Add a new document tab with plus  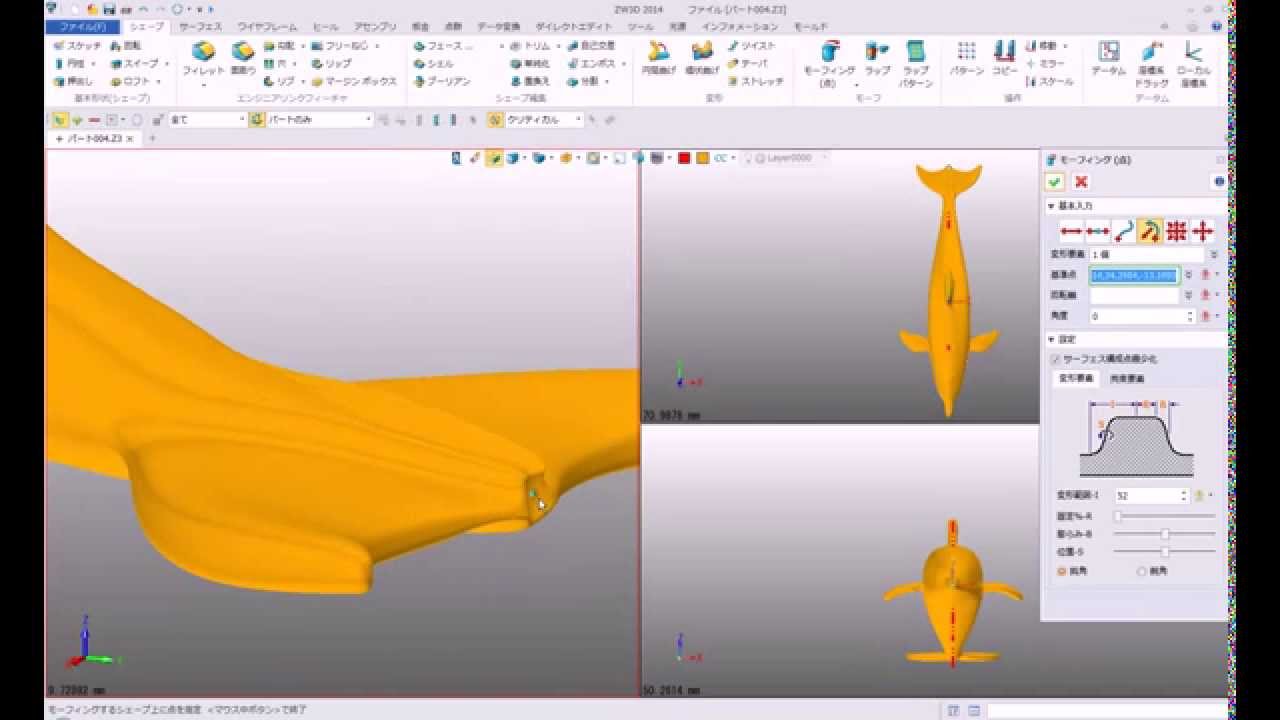(152, 139)
